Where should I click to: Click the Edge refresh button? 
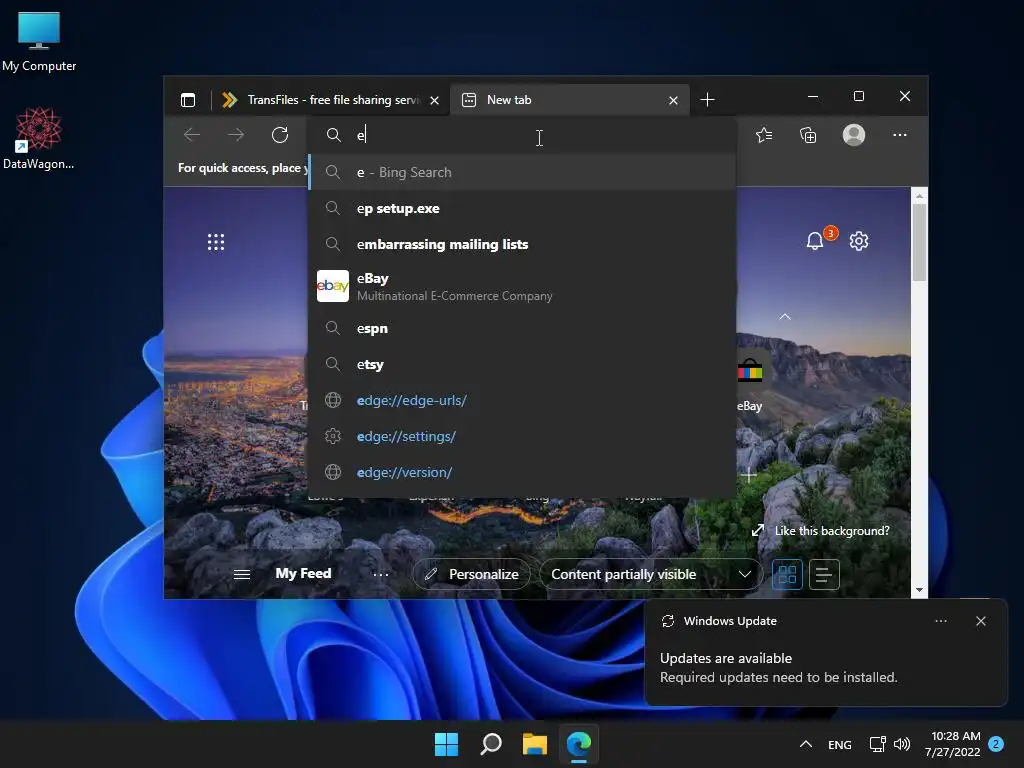pyautogui.click(x=280, y=135)
